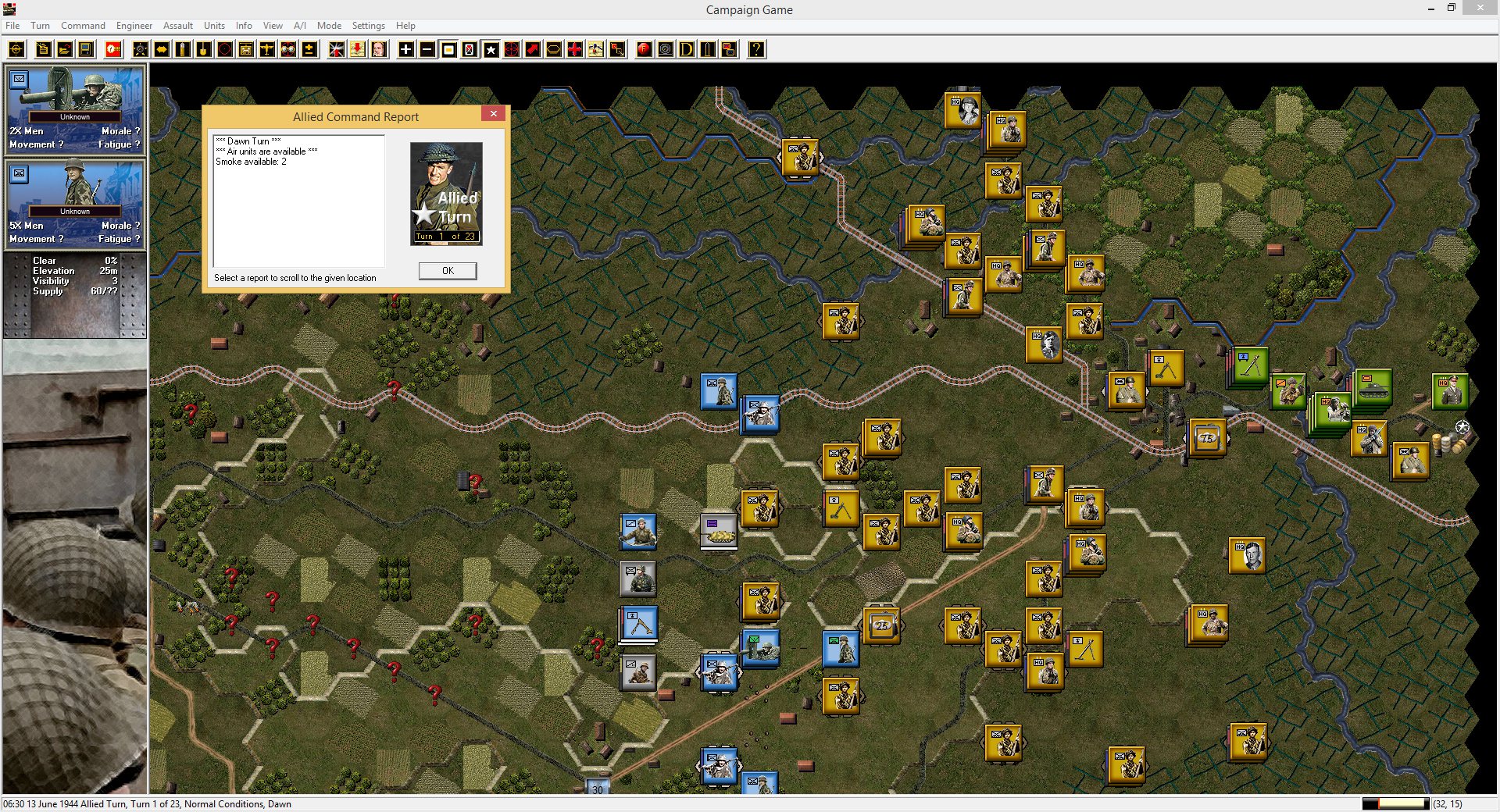The width and height of the screenshot is (1500, 812).
Task: Open the Mode menu
Action: [329, 26]
